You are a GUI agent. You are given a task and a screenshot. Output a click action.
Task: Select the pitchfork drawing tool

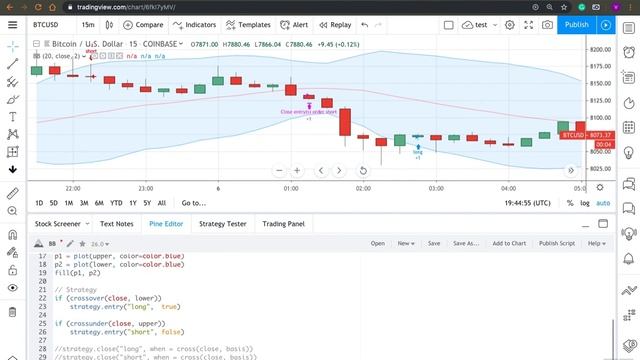point(13,82)
